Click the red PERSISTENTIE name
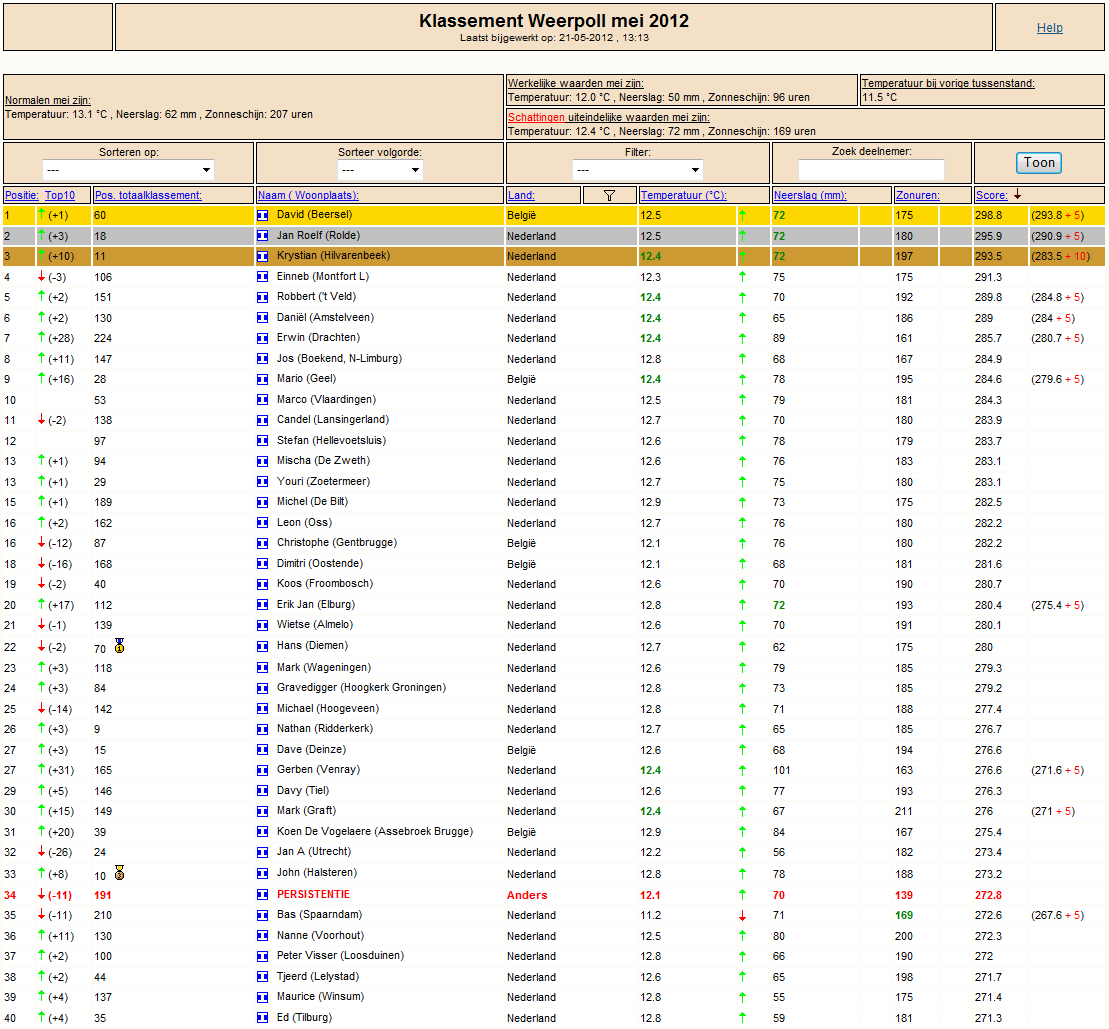This screenshot has height=1029, width=1109. tap(313, 895)
